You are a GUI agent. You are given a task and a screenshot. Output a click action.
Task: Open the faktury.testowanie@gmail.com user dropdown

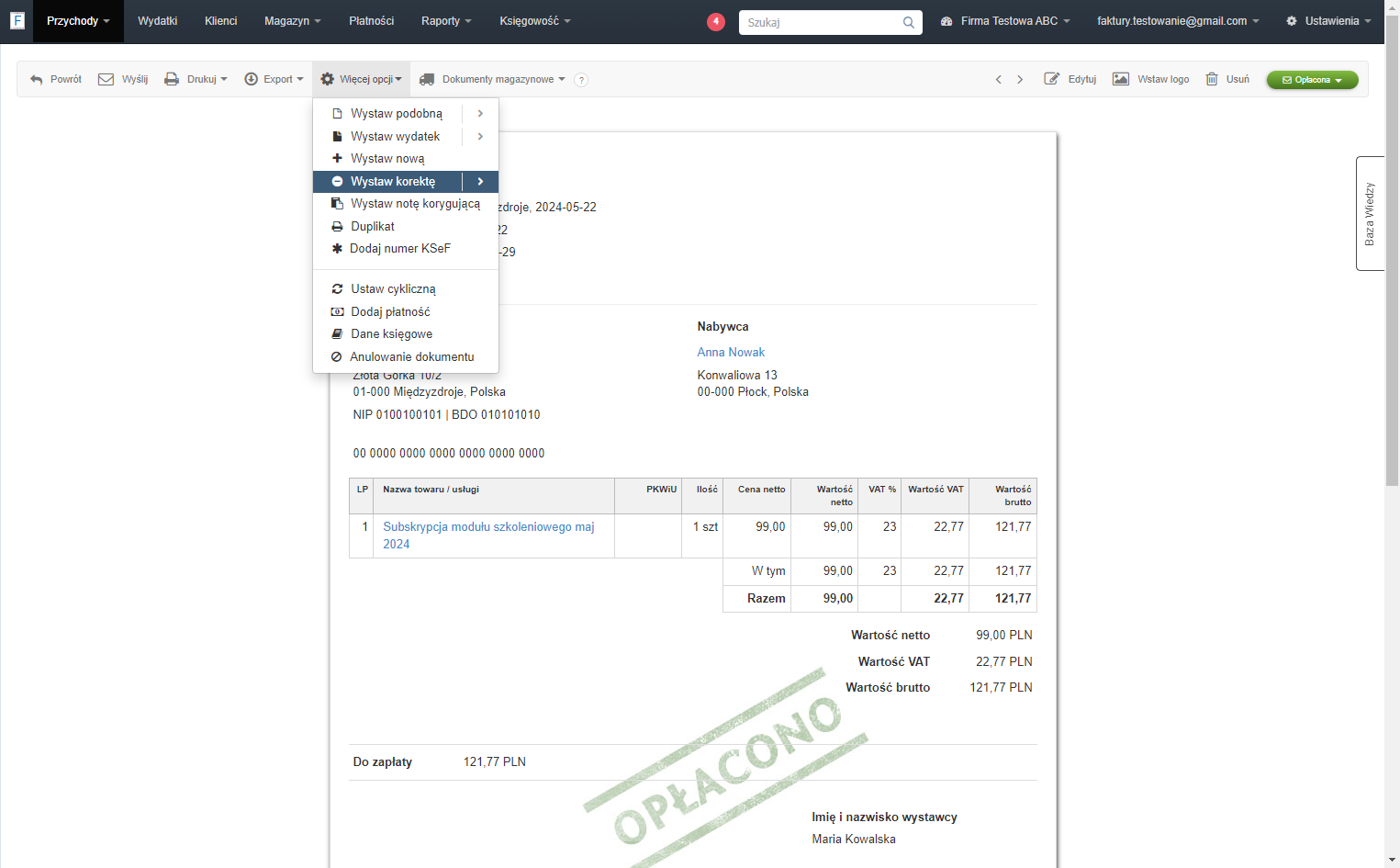pos(1178,21)
